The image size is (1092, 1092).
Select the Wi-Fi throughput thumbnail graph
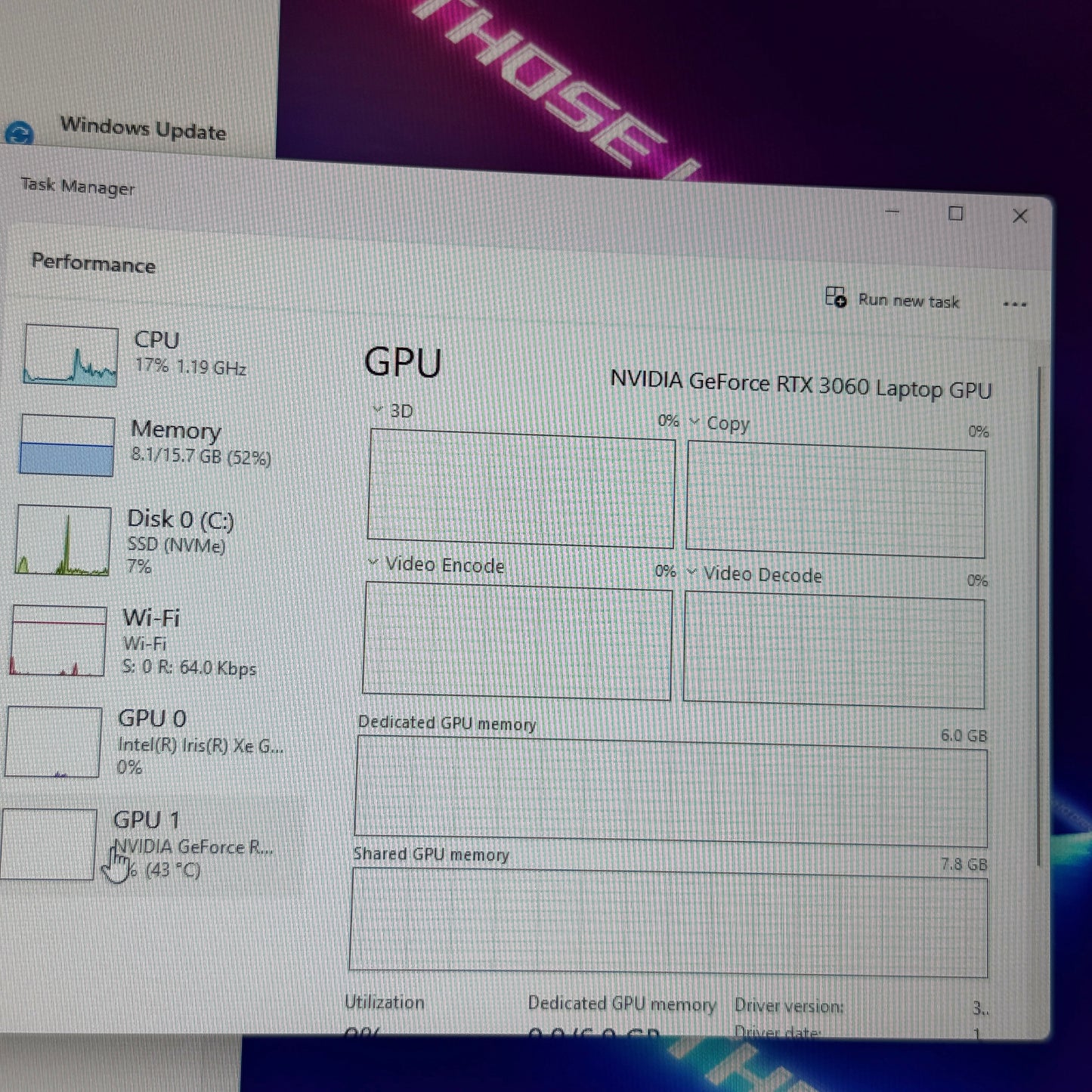click(x=58, y=640)
